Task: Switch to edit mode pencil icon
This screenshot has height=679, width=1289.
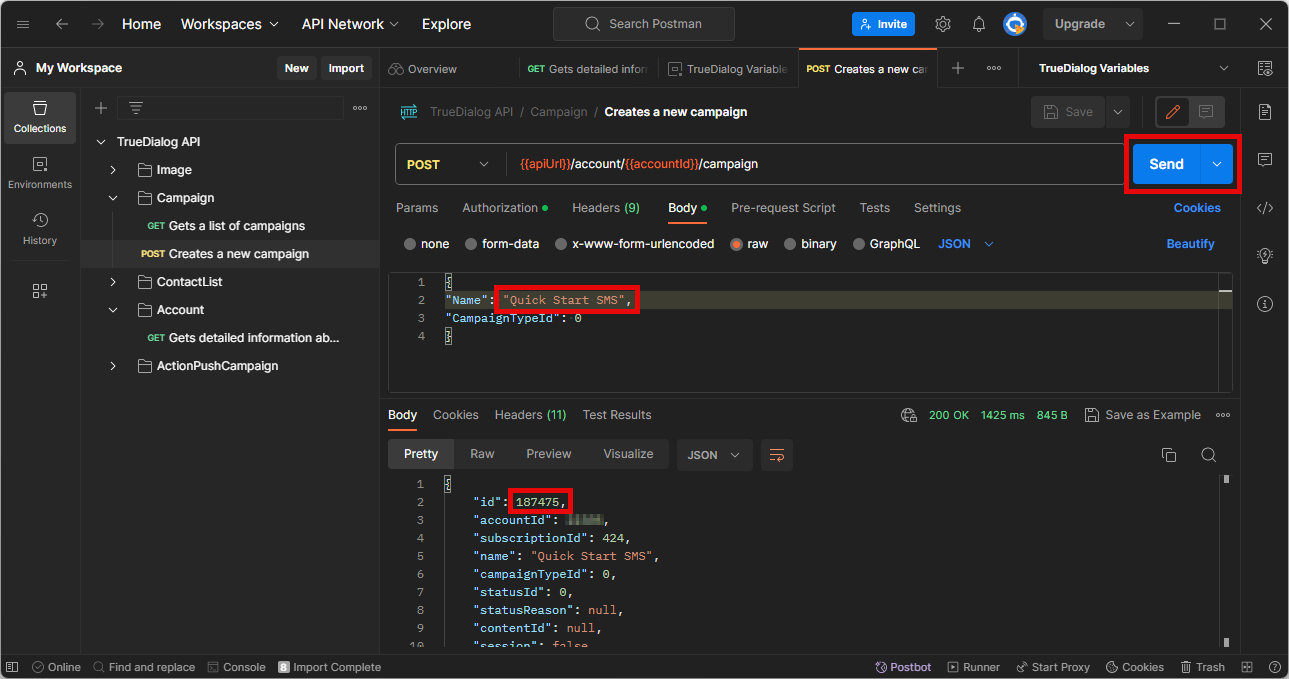Action: click(1173, 112)
